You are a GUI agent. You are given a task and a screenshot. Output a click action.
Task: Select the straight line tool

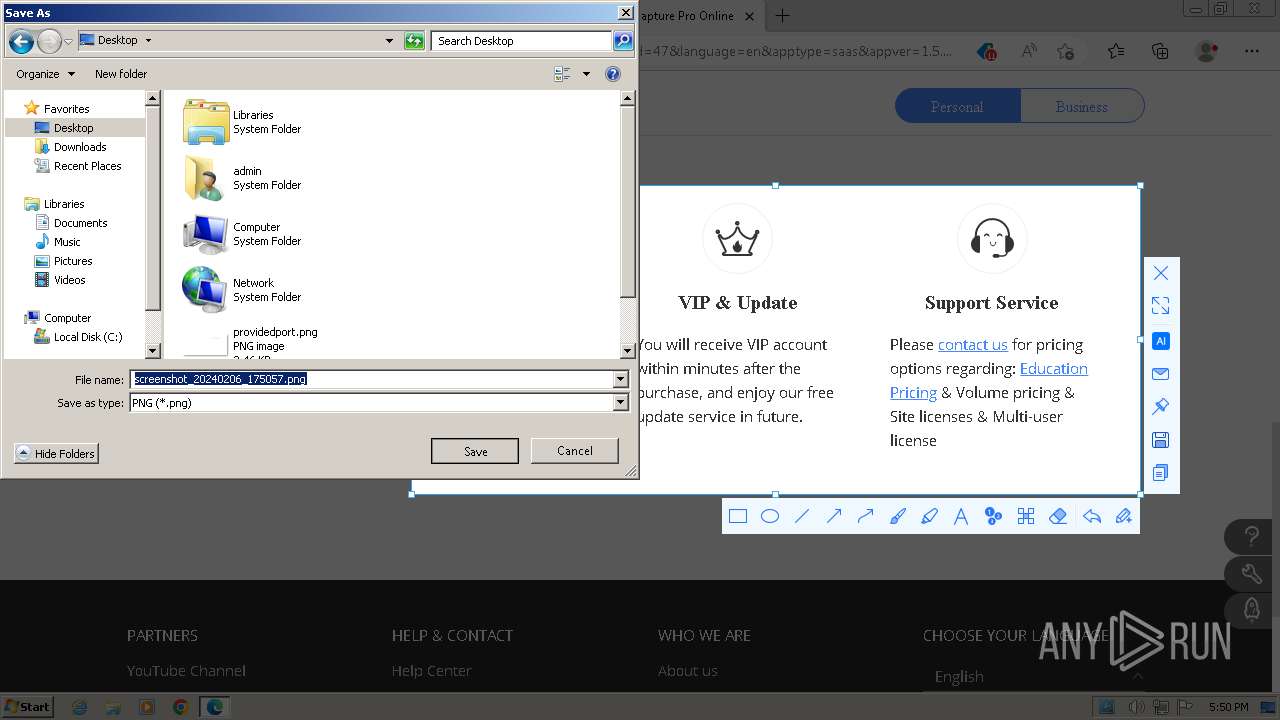(802, 516)
